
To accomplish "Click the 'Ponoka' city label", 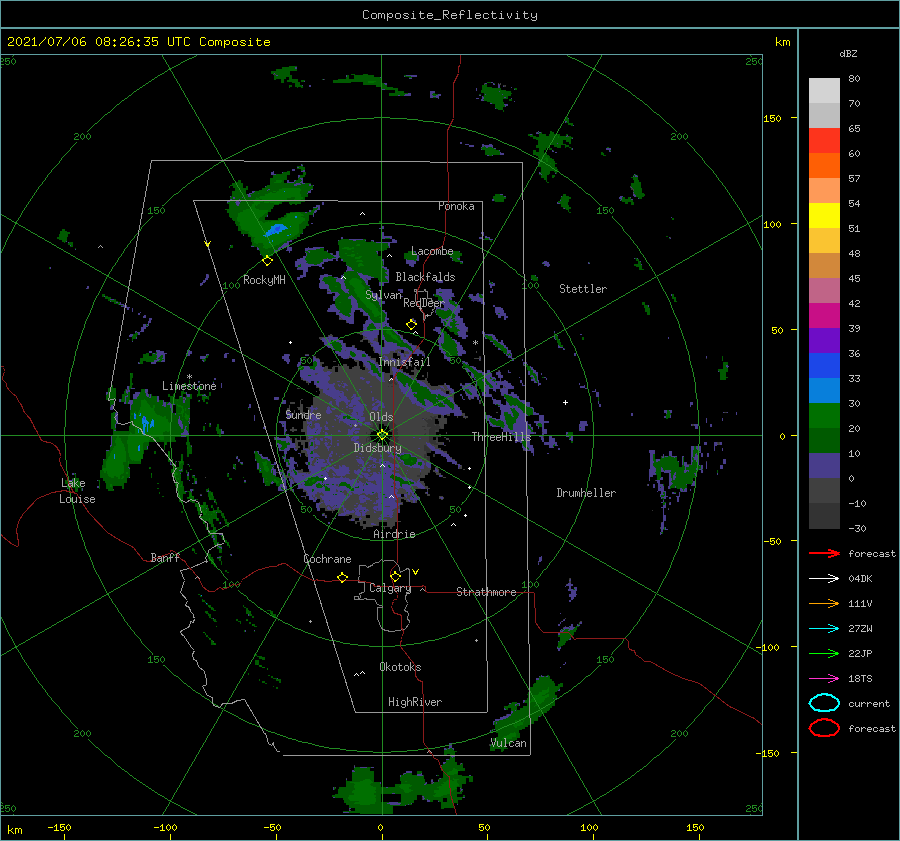I will (x=456, y=206).
